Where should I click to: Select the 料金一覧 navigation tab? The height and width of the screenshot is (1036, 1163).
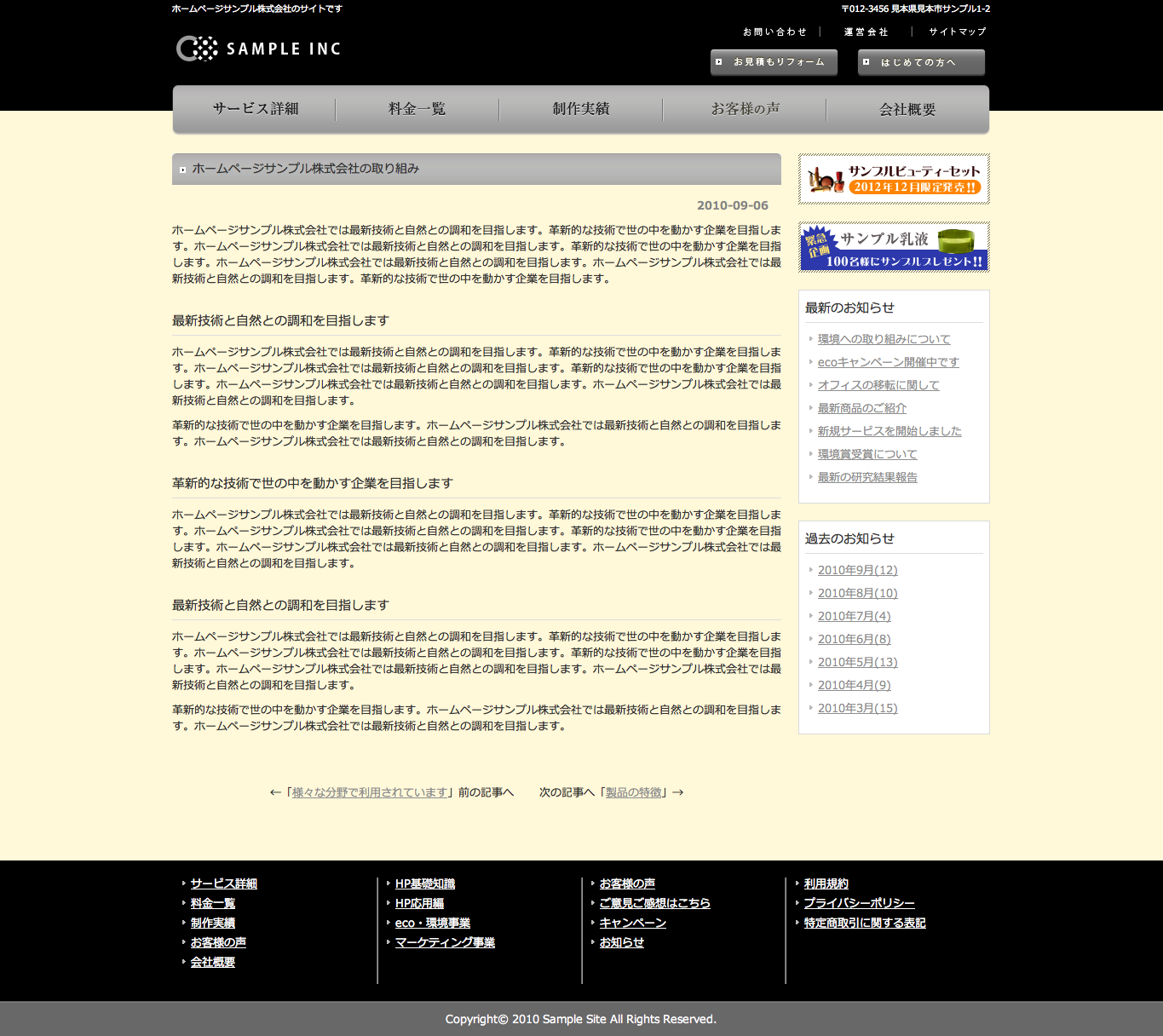[417, 109]
